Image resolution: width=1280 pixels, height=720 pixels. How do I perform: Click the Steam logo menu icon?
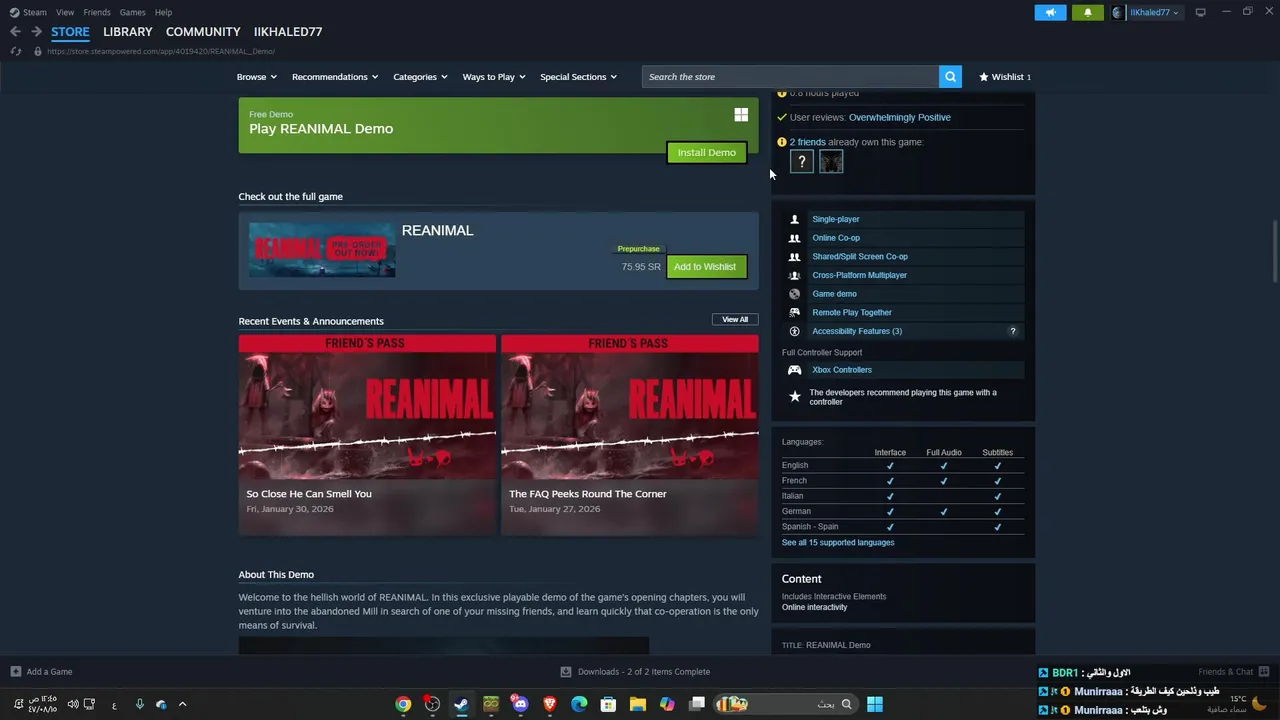click(x=14, y=12)
